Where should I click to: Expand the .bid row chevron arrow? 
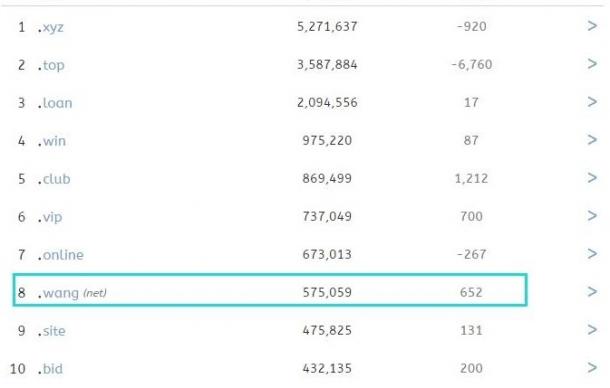pos(592,367)
